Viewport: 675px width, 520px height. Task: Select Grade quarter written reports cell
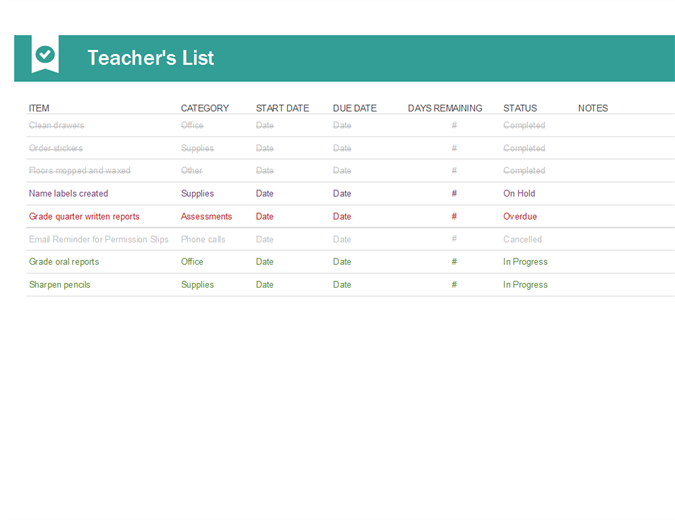84,217
